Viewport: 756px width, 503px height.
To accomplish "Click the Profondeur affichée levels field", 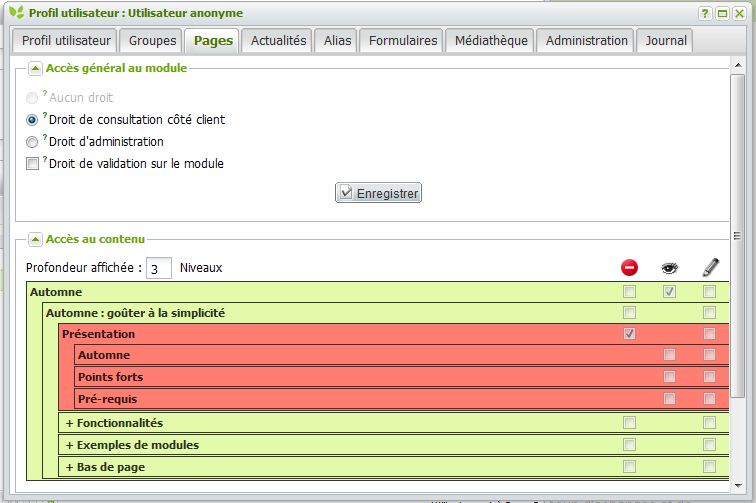I will (x=158, y=268).
